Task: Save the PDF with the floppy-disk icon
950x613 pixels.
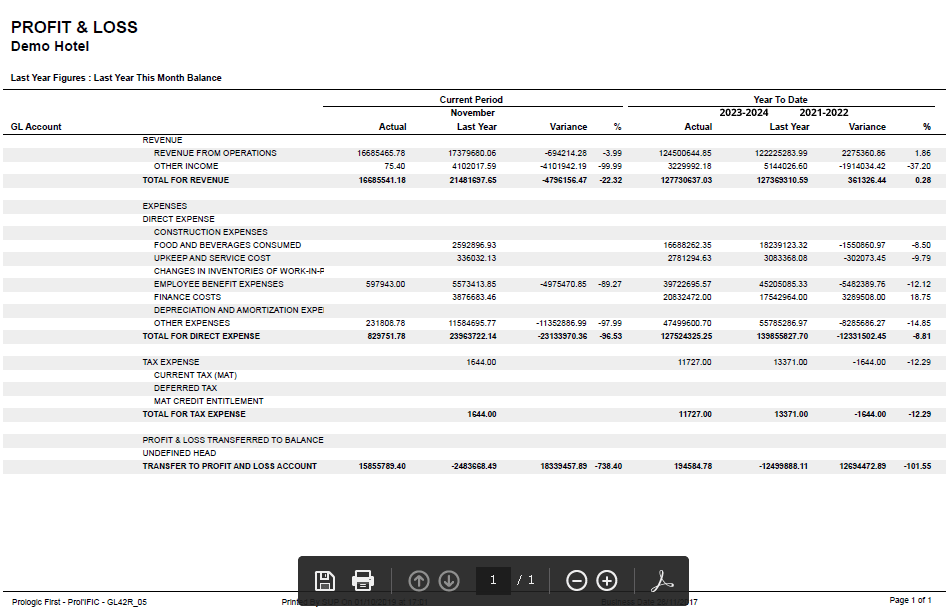Action: pos(325,580)
